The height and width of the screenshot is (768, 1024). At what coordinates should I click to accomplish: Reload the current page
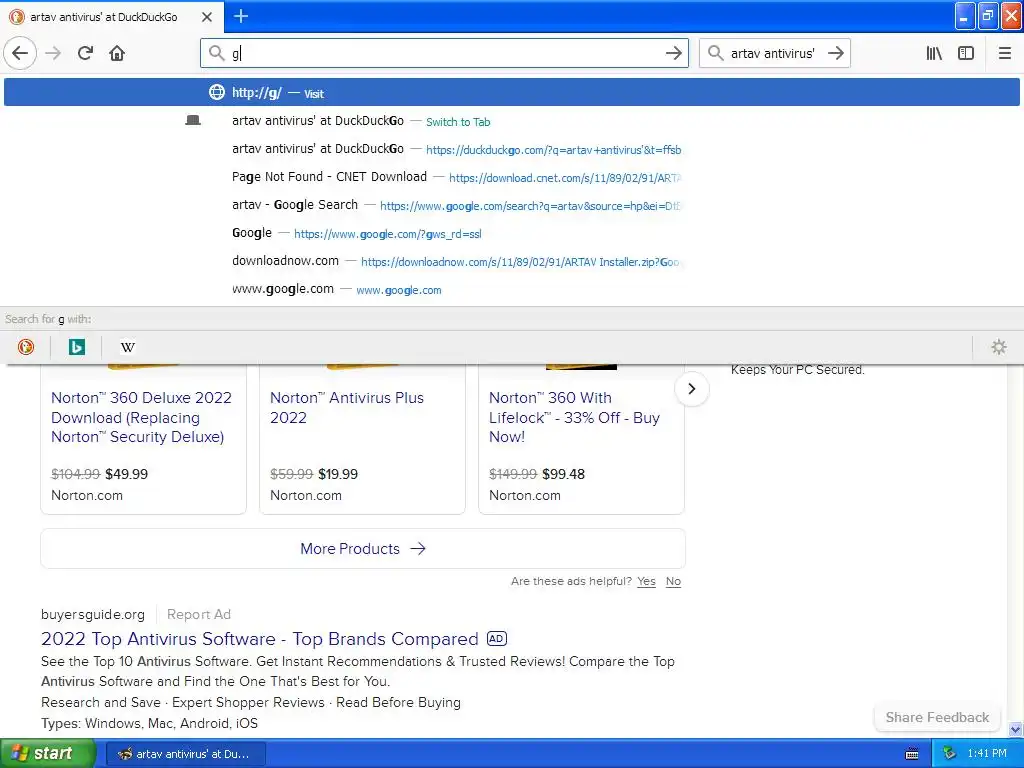coord(85,53)
